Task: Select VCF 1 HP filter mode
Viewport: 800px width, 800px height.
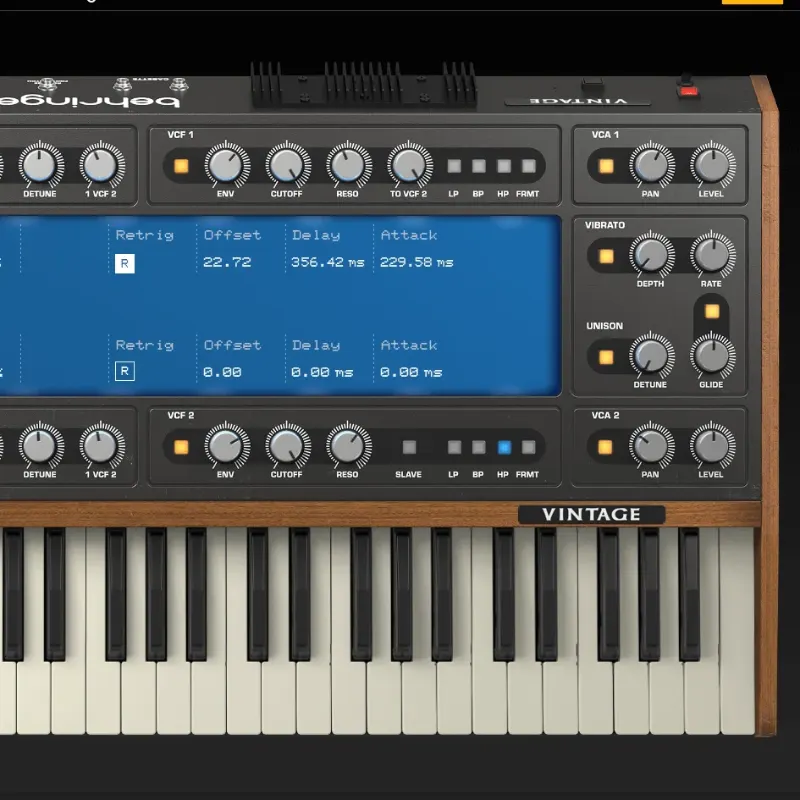Action: 504,166
